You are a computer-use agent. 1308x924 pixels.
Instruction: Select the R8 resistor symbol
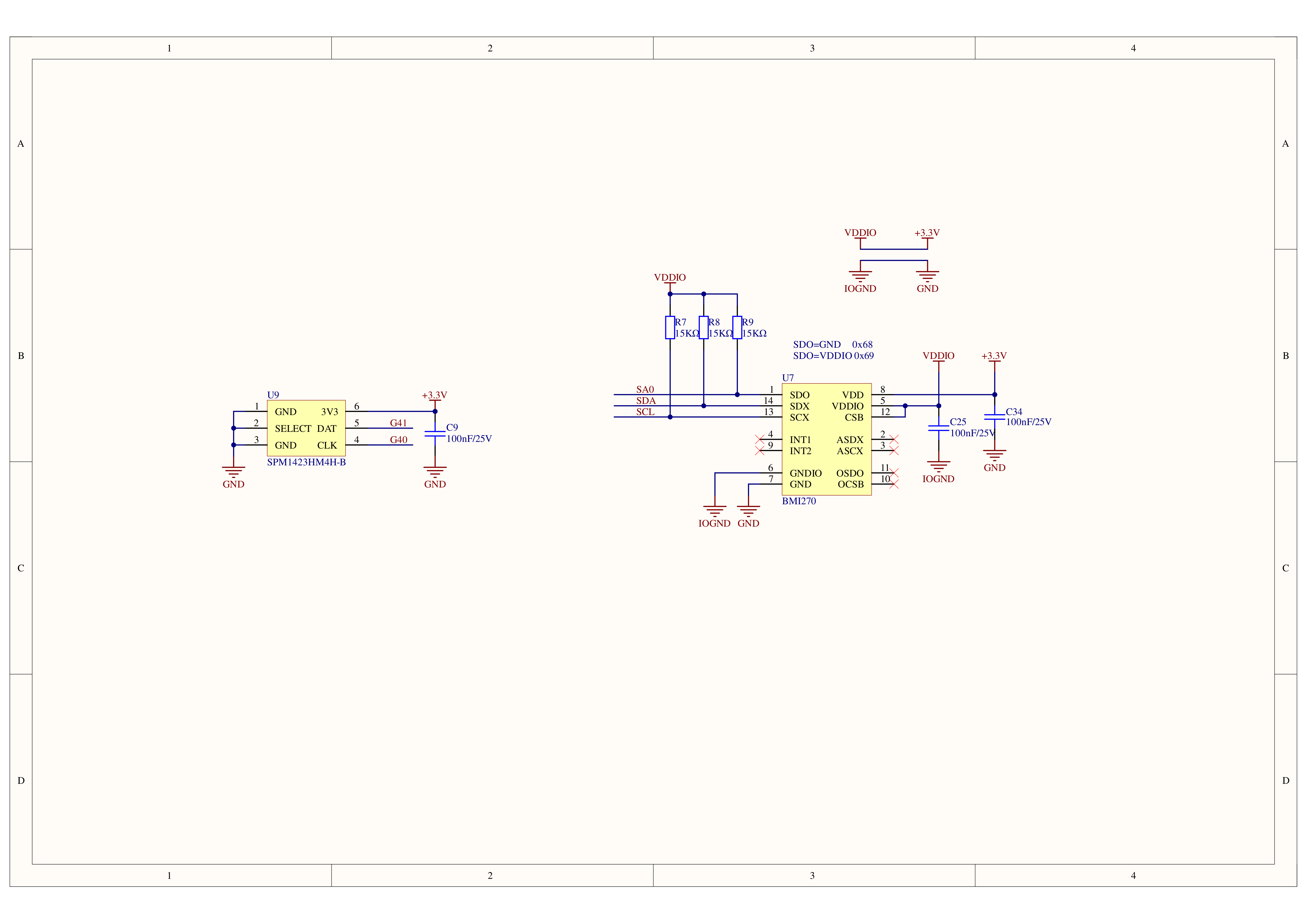(704, 328)
